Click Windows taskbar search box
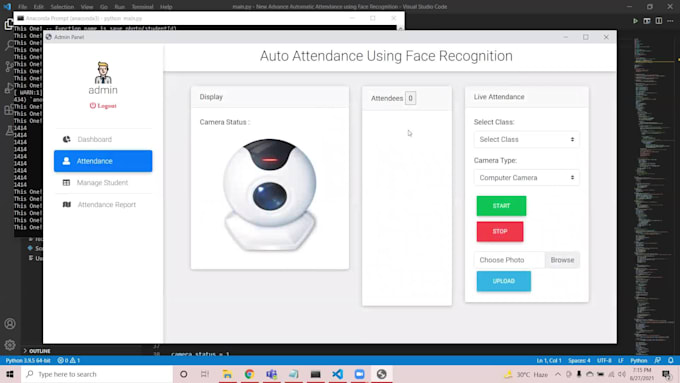 point(97,374)
